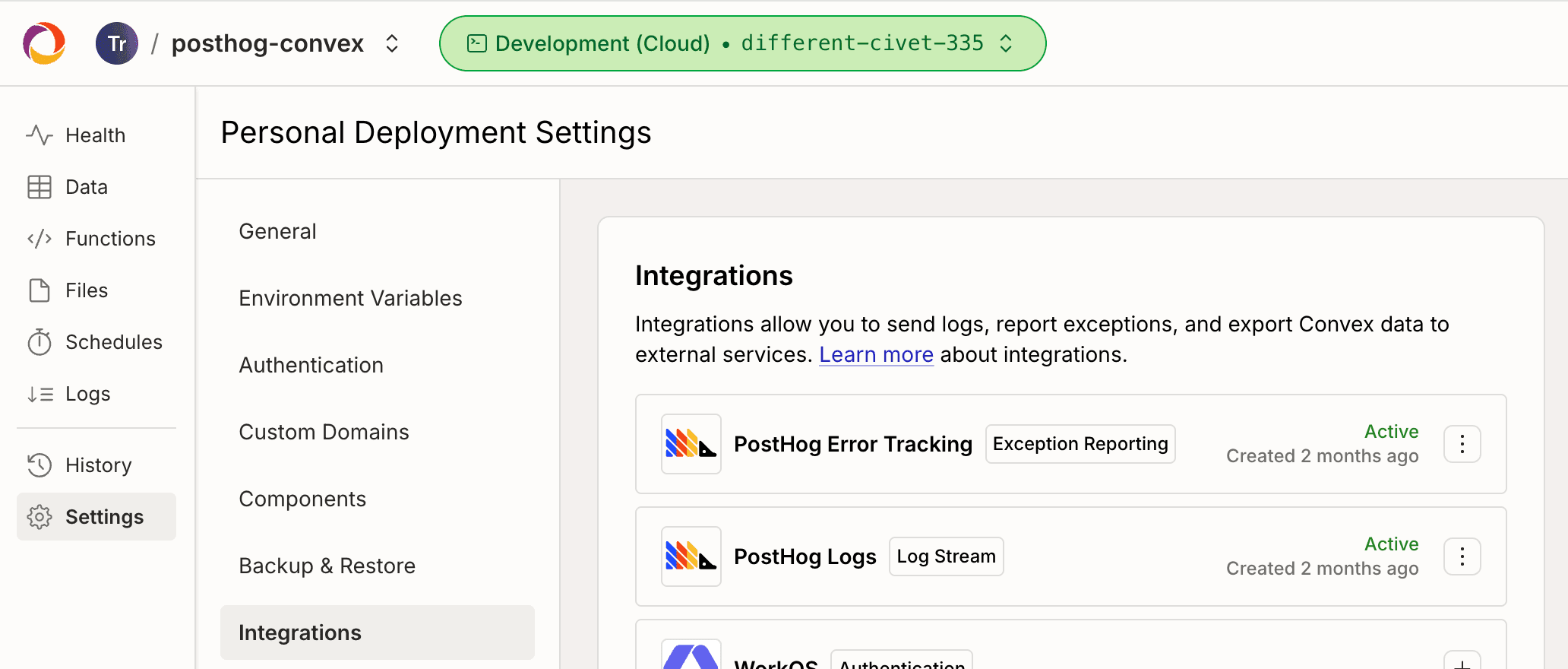The height and width of the screenshot is (669, 1568).
Task: Follow the Learn more link
Action: coord(876,355)
